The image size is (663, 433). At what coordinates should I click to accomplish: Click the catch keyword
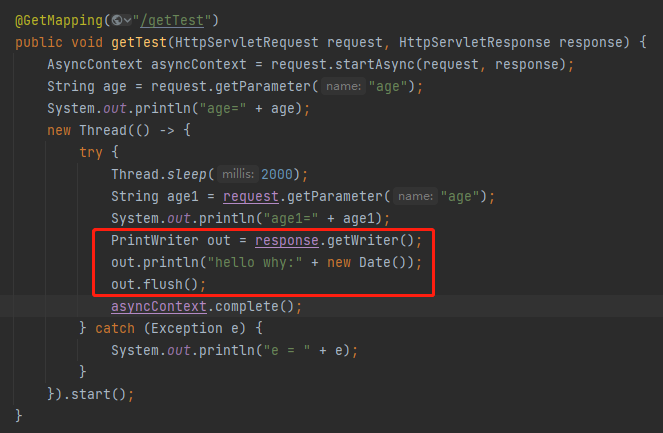[x=115, y=328]
